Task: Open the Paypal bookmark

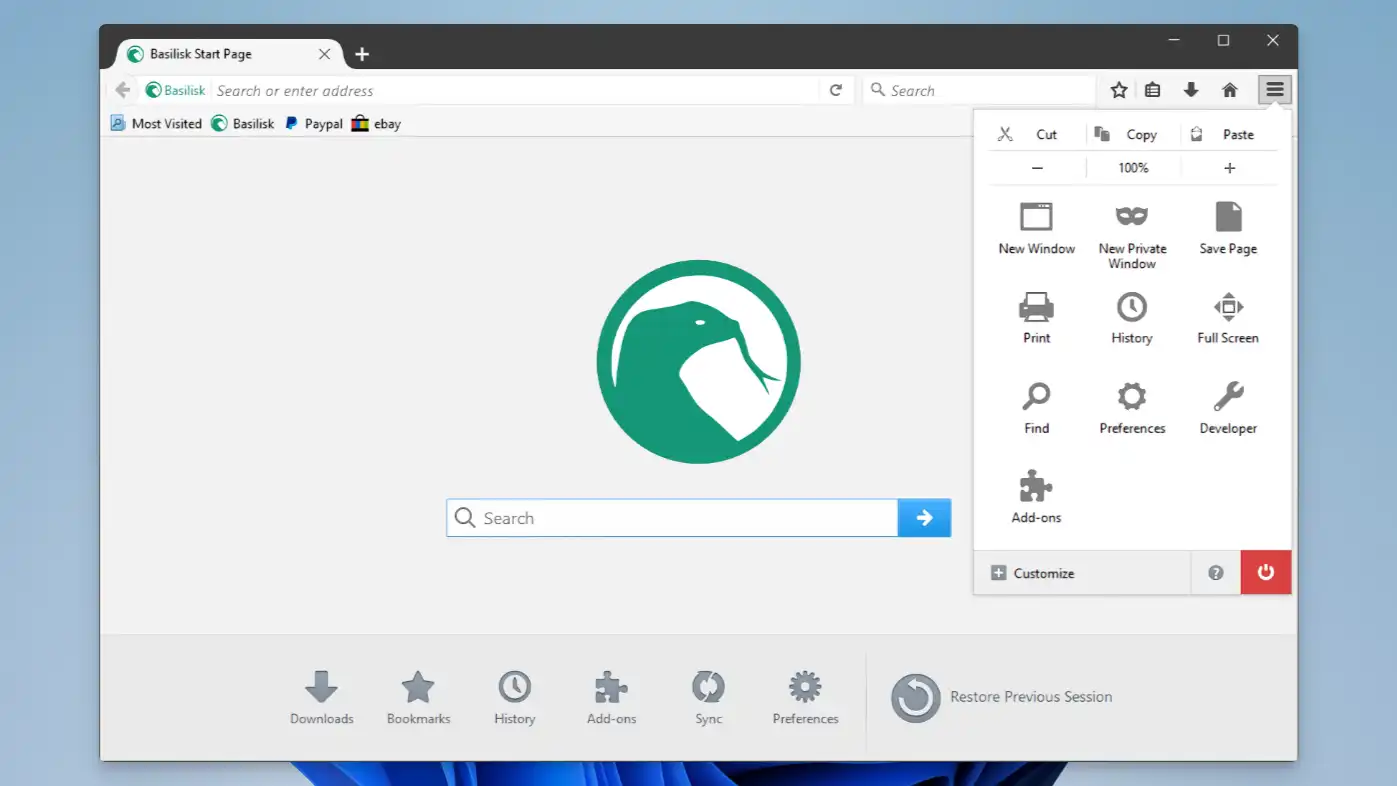Action: [313, 123]
